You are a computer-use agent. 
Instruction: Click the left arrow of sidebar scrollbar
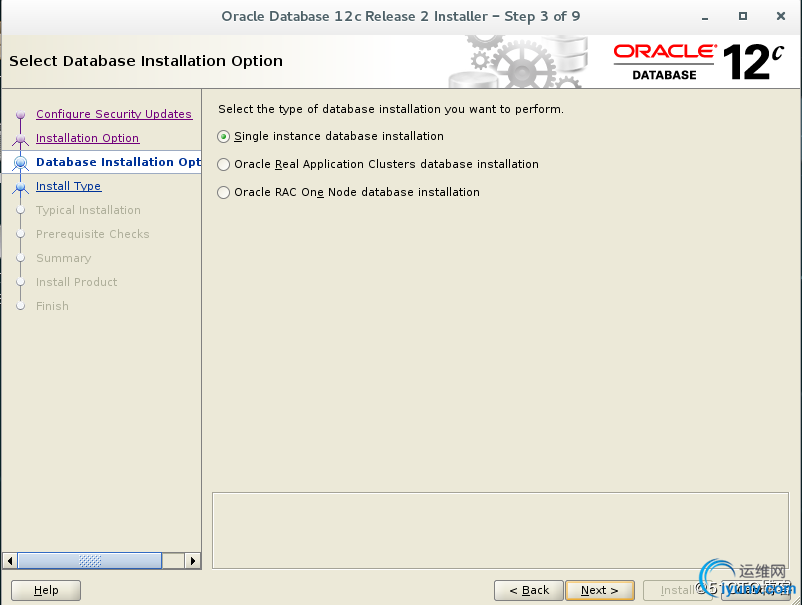point(10,561)
